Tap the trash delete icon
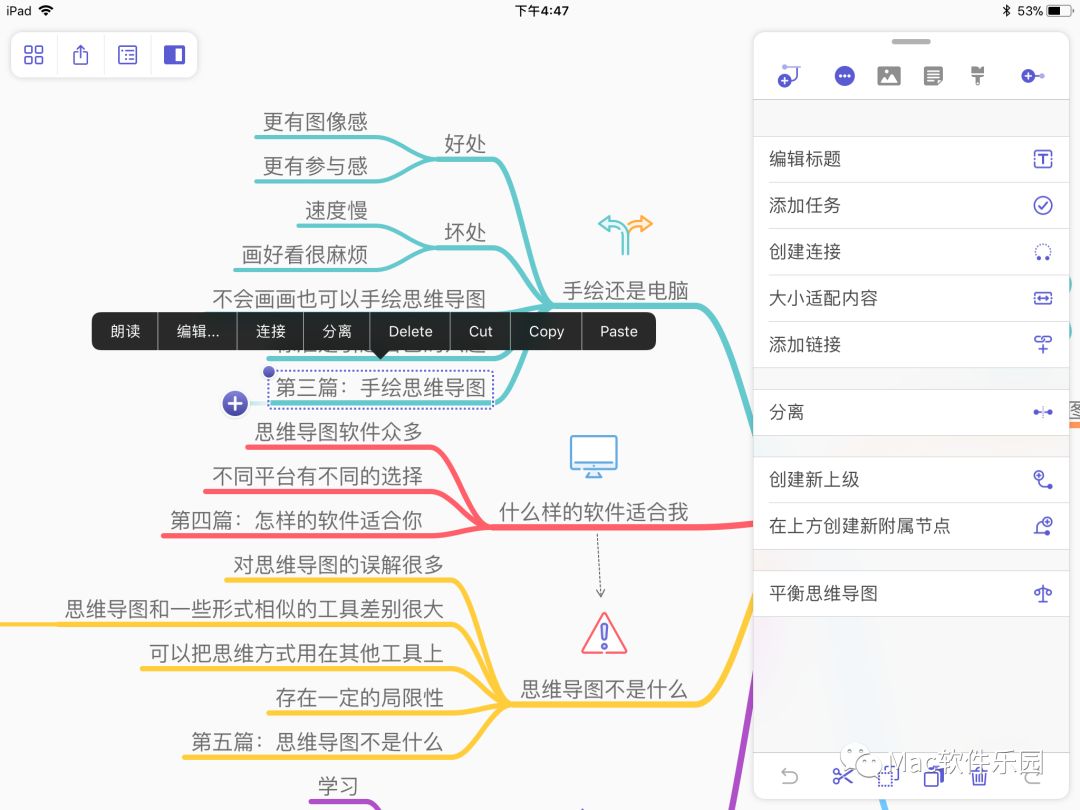This screenshot has height=810, width=1080. [x=979, y=776]
